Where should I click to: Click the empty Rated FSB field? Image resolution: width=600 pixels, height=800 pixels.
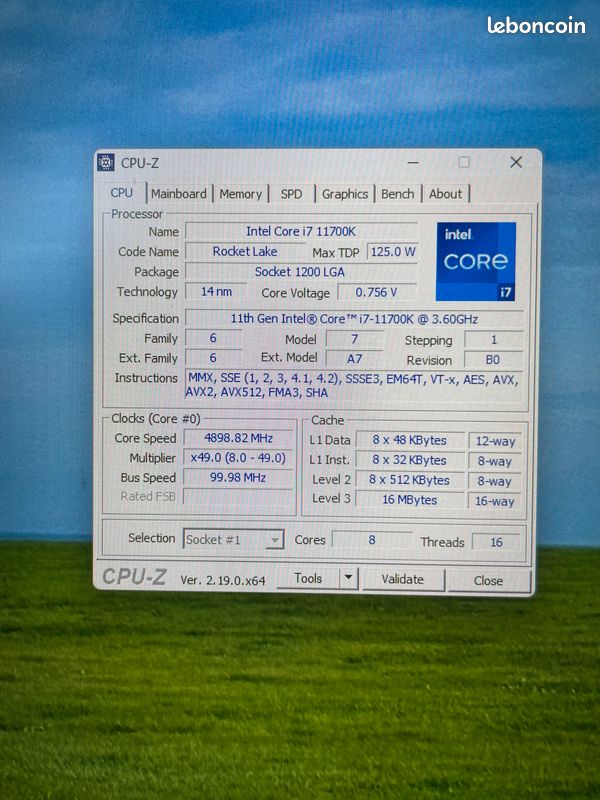click(238, 496)
